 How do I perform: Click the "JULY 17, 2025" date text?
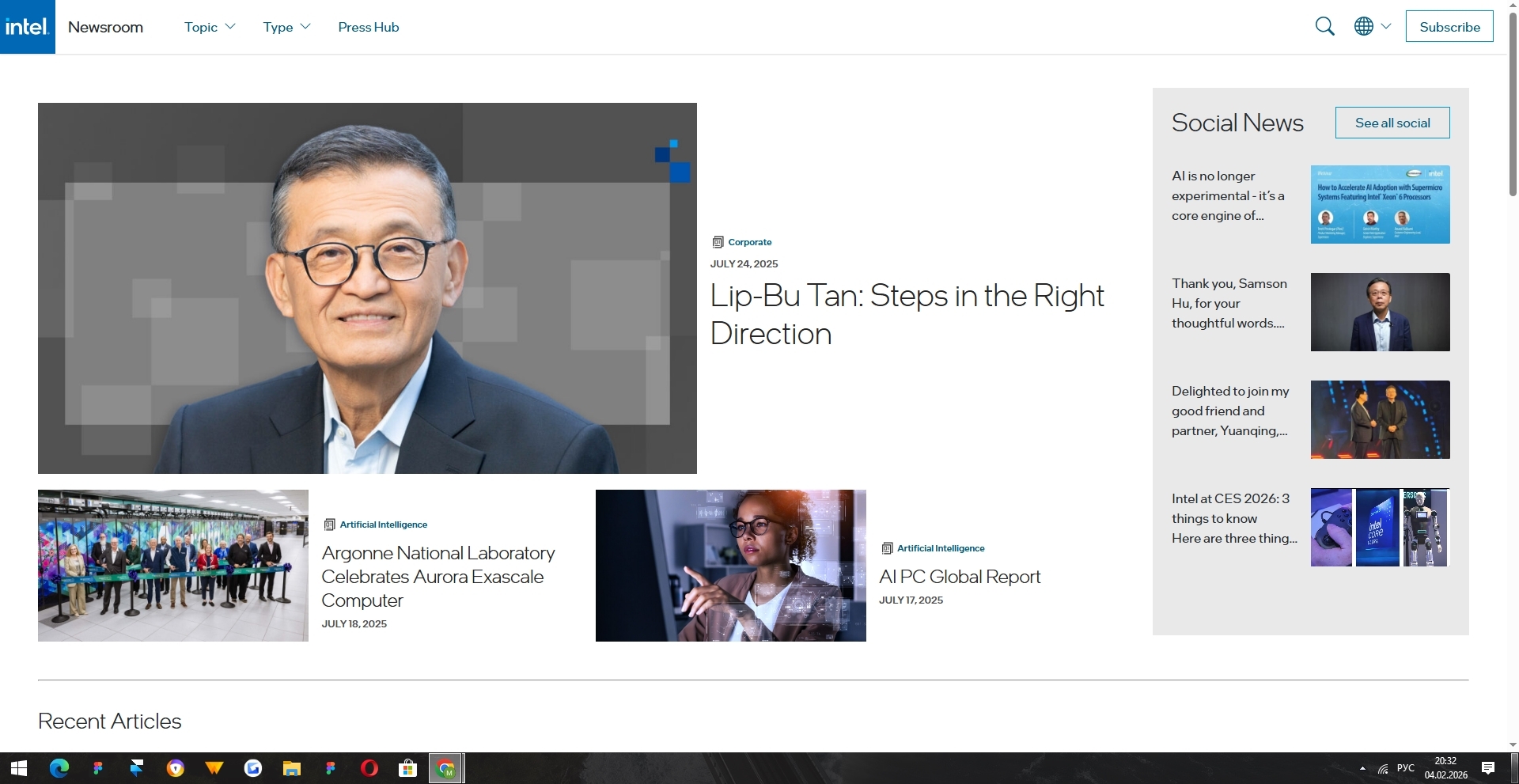(911, 600)
